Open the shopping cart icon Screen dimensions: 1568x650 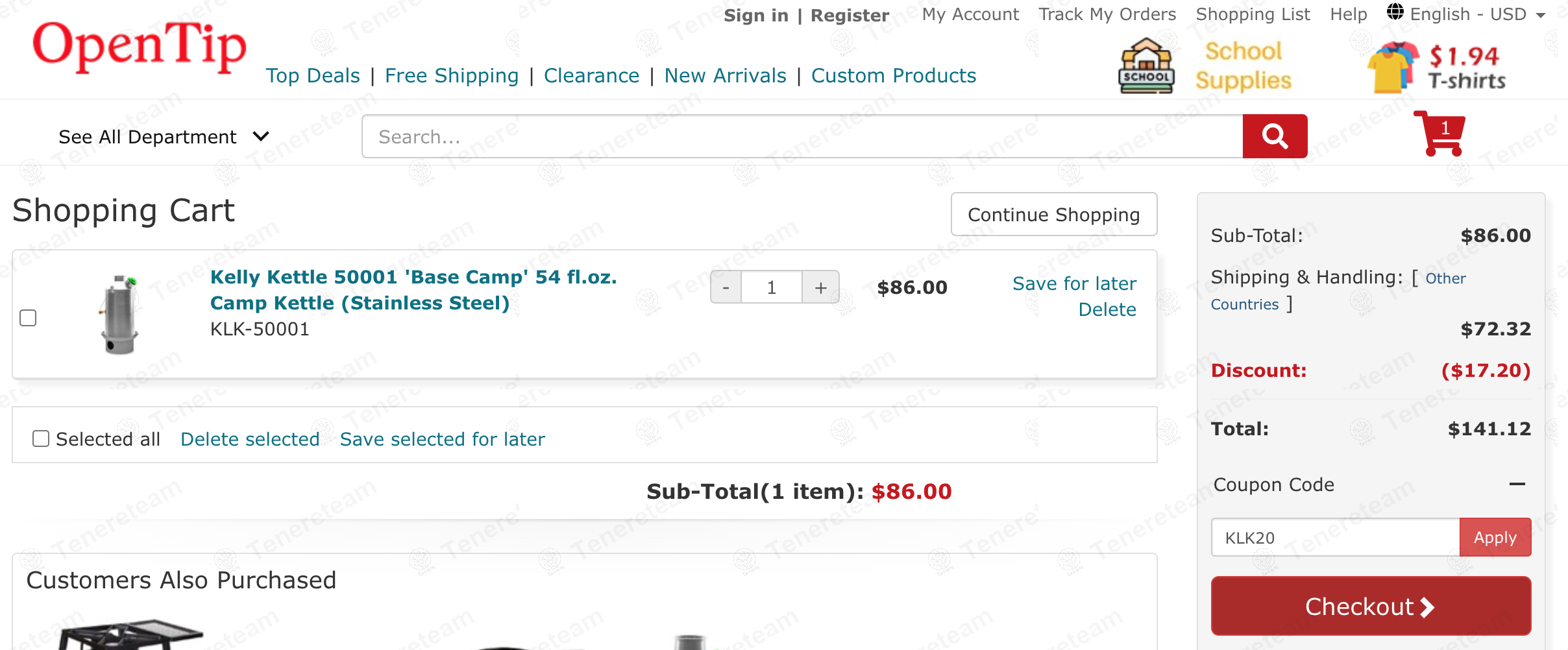tap(1442, 134)
